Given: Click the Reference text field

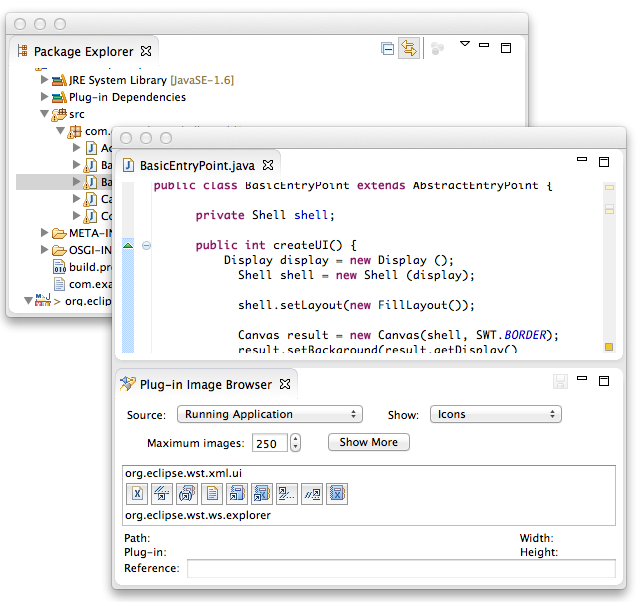Looking at the screenshot, I should click(x=401, y=568).
